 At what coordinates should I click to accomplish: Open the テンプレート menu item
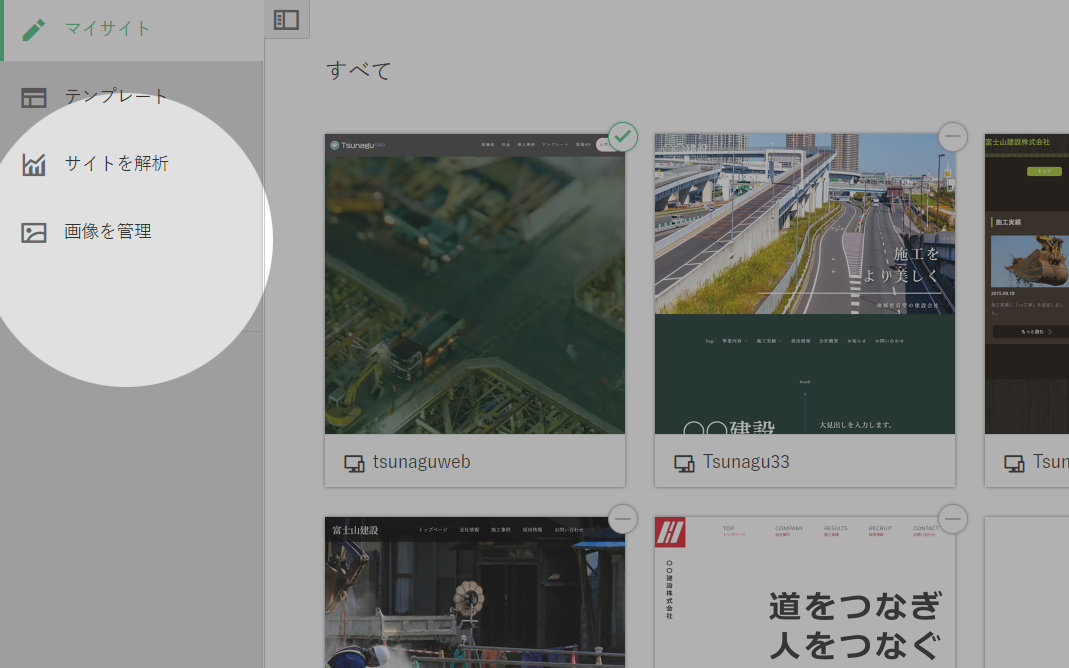point(116,97)
